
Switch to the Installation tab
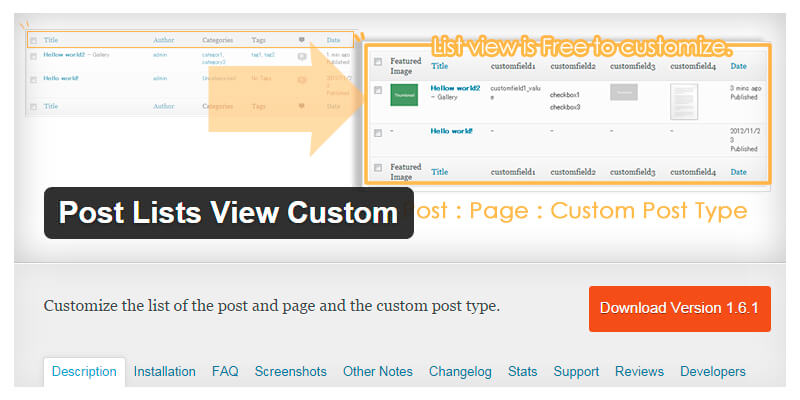pos(164,371)
